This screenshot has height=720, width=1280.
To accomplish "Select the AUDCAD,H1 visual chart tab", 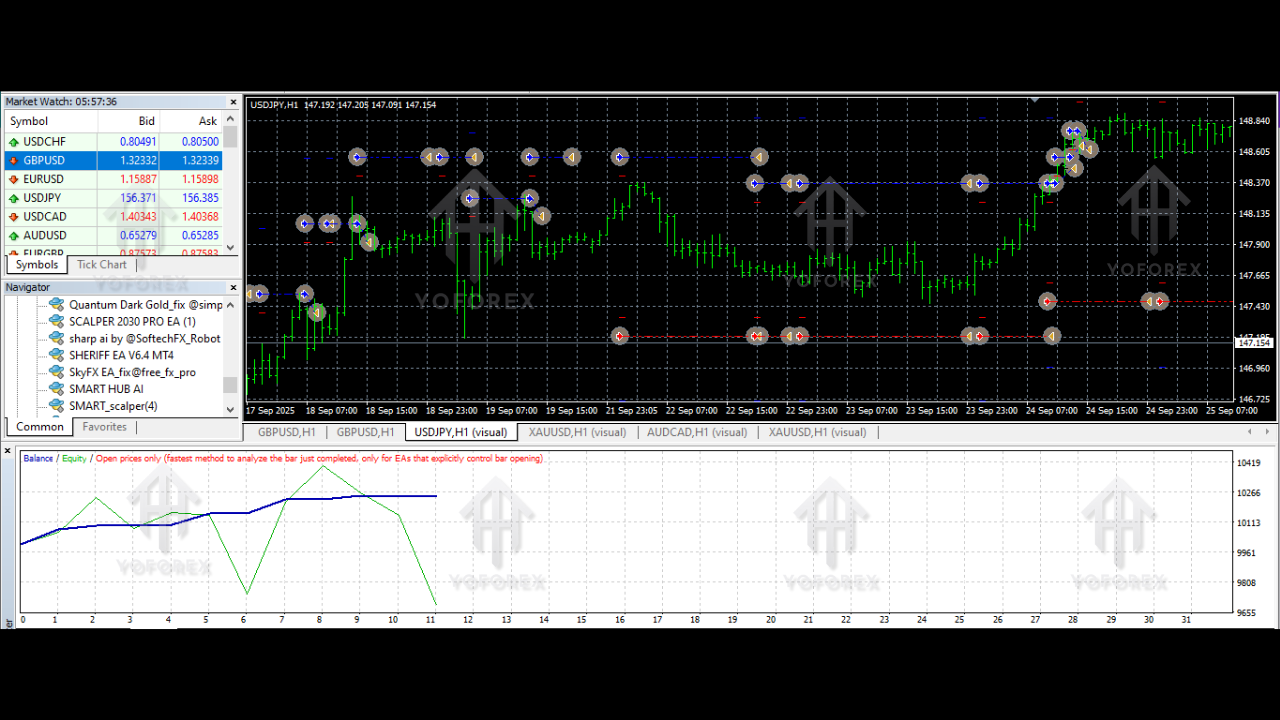I will (x=697, y=432).
